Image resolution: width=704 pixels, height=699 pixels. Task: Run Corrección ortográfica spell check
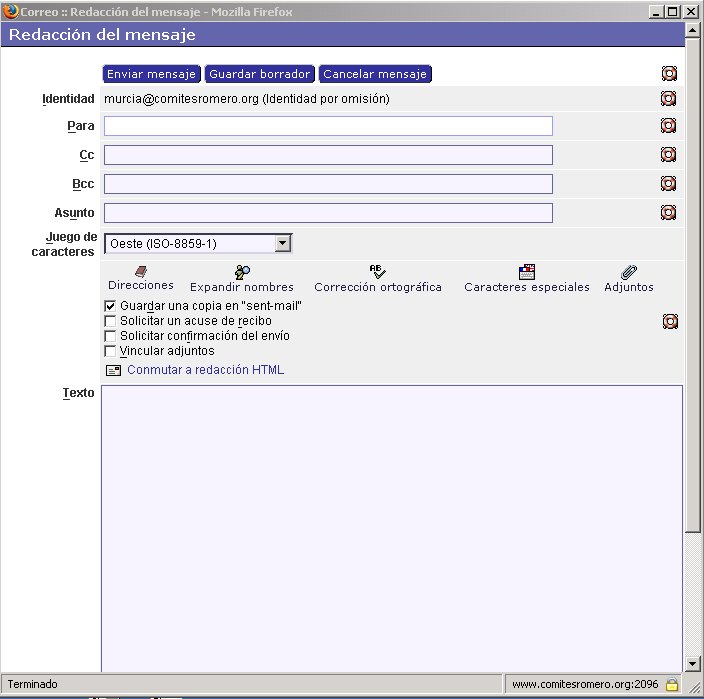[377, 272]
